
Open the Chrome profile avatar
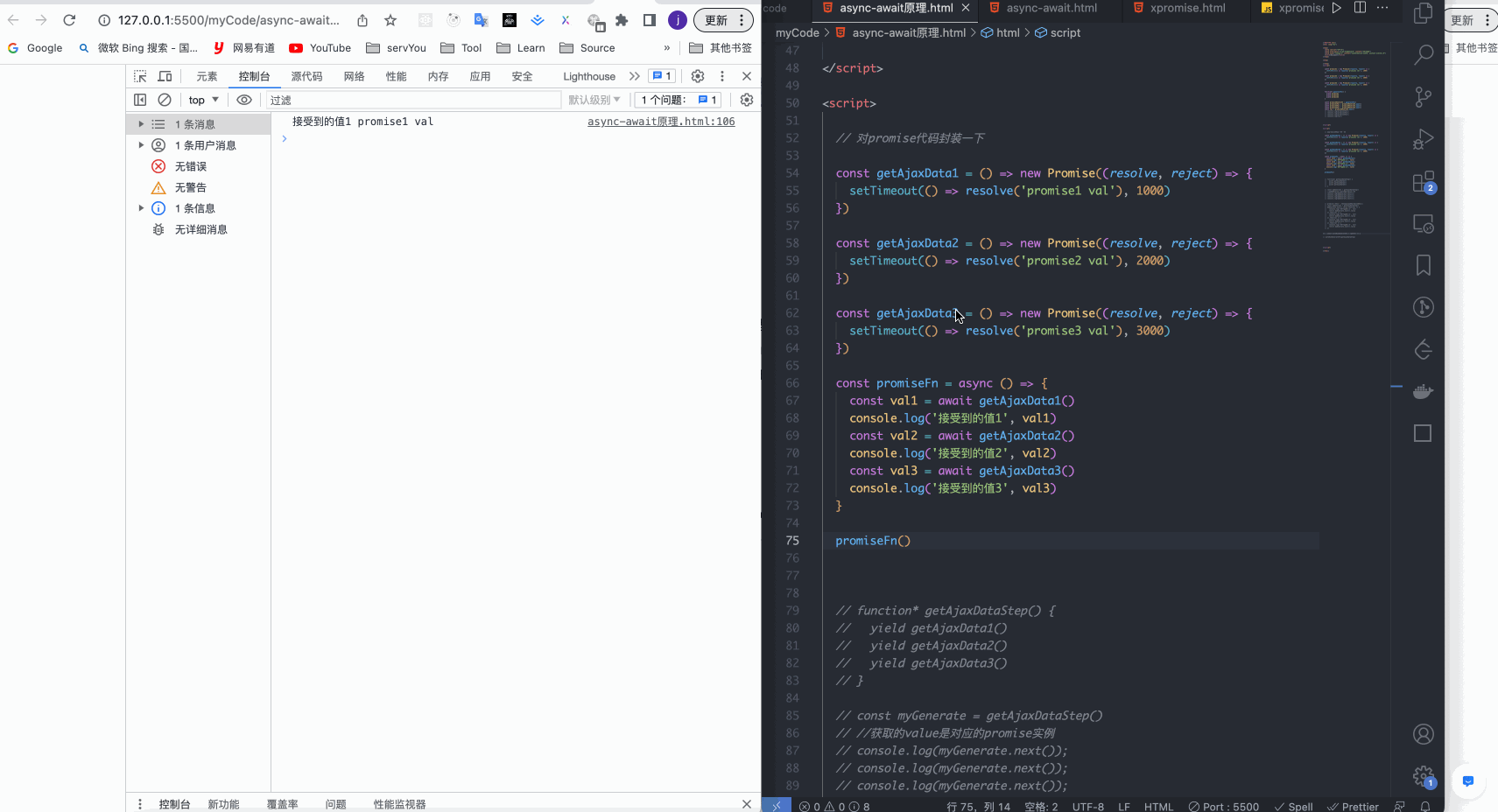(x=678, y=20)
